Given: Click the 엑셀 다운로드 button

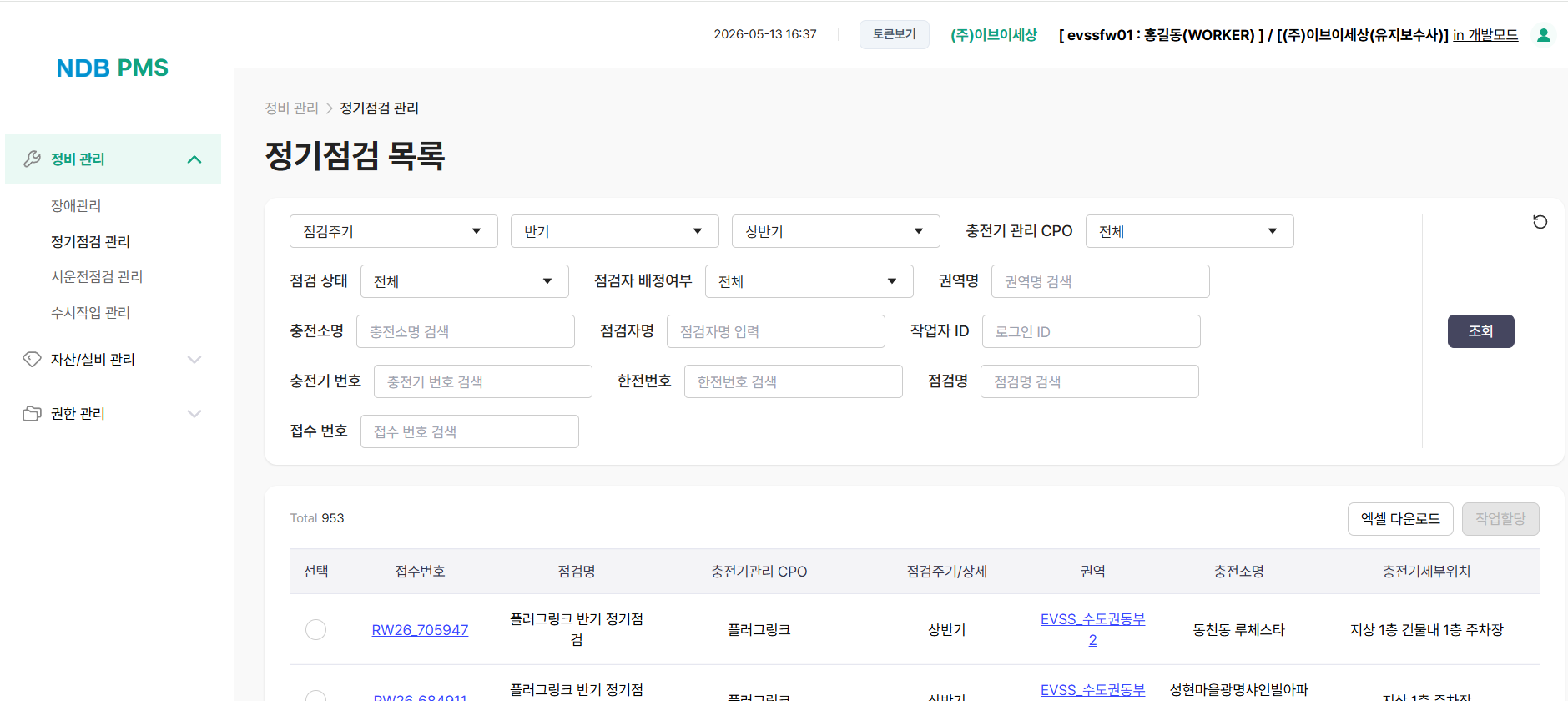Looking at the screenshot, I should coord(1399,519).
